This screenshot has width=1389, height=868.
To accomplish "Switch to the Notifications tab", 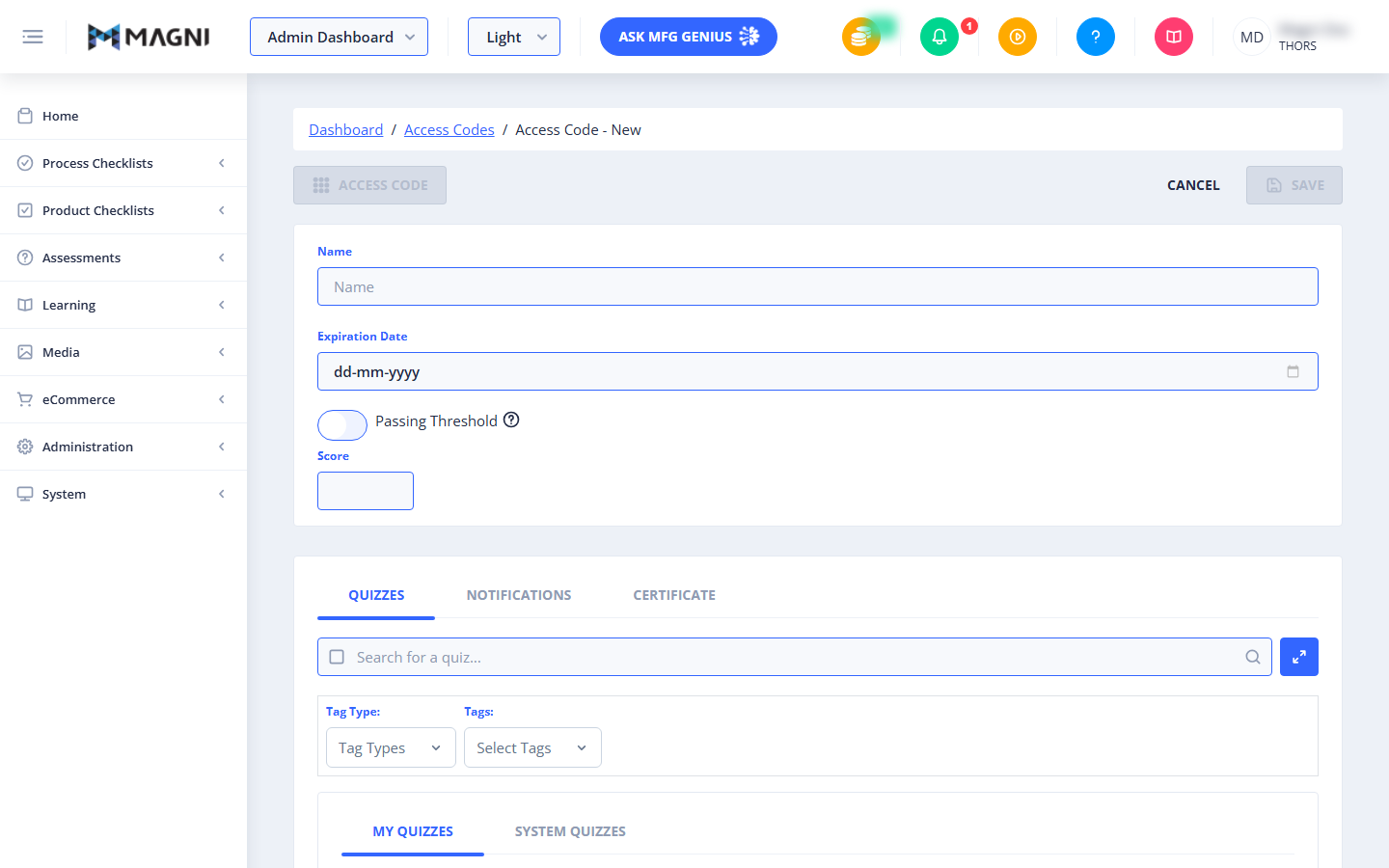I will 519,595.
